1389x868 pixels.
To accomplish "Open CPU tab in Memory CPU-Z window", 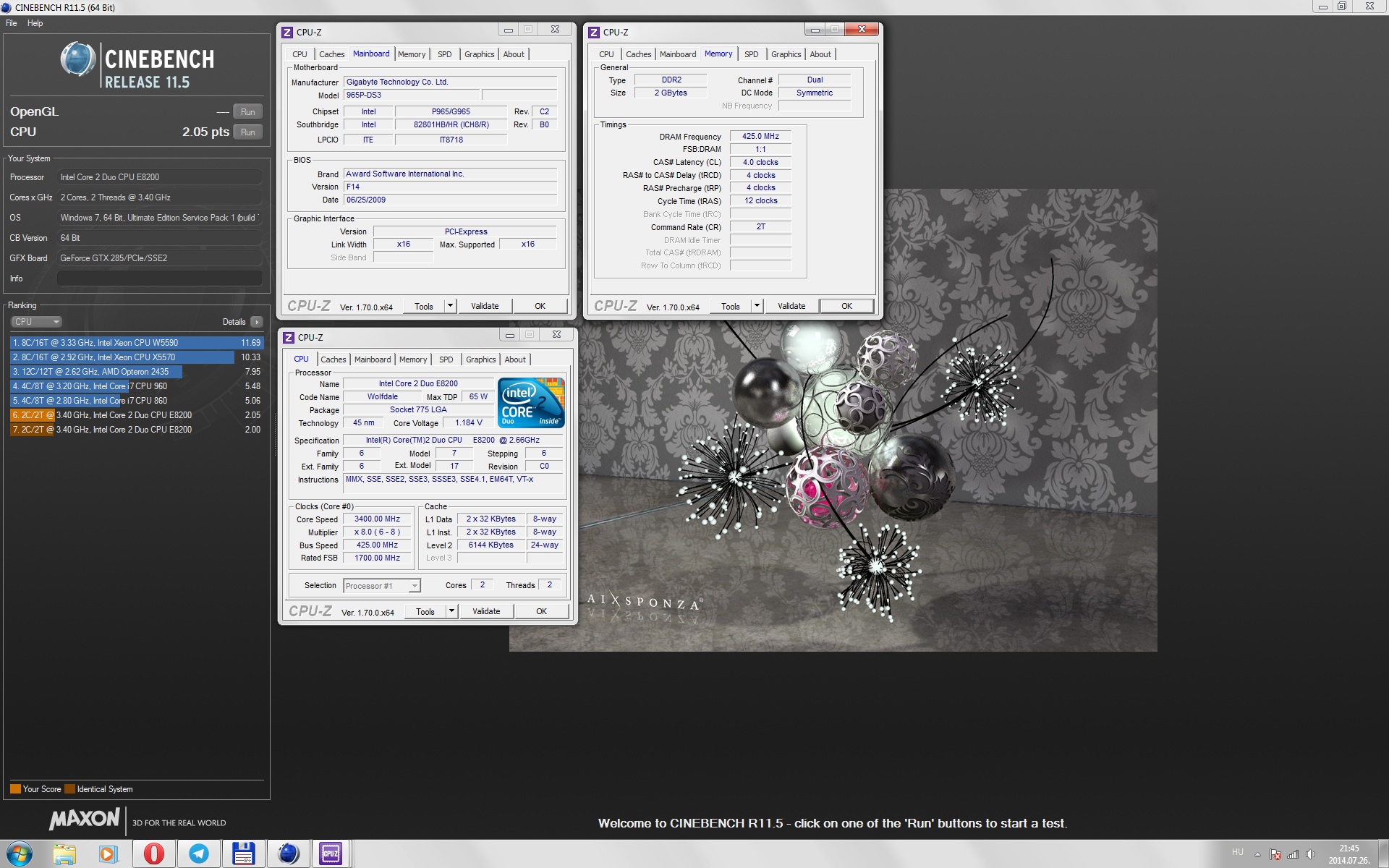I will pyautogui.click(x=606, y=54).
